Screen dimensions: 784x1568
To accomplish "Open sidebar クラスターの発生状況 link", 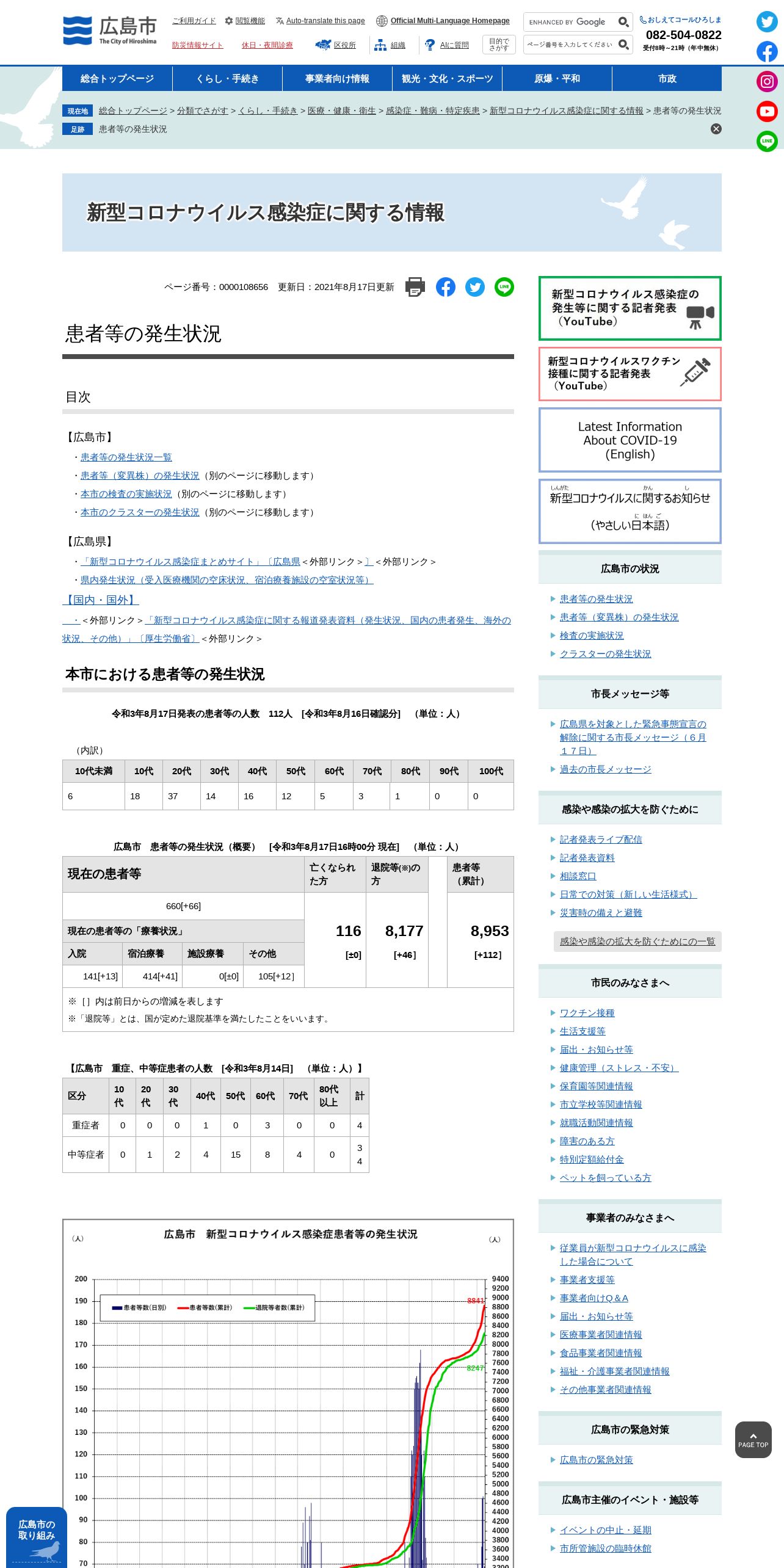I will [x=606, y=654].
